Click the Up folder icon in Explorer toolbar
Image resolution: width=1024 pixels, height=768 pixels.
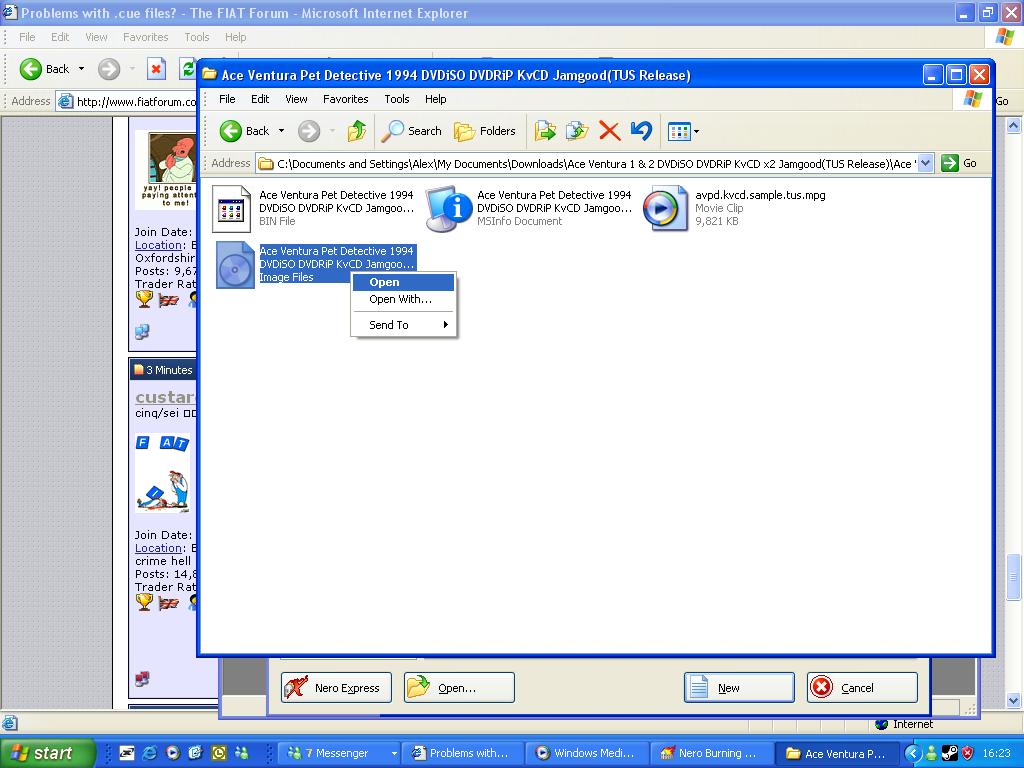(x=357, y=131)
